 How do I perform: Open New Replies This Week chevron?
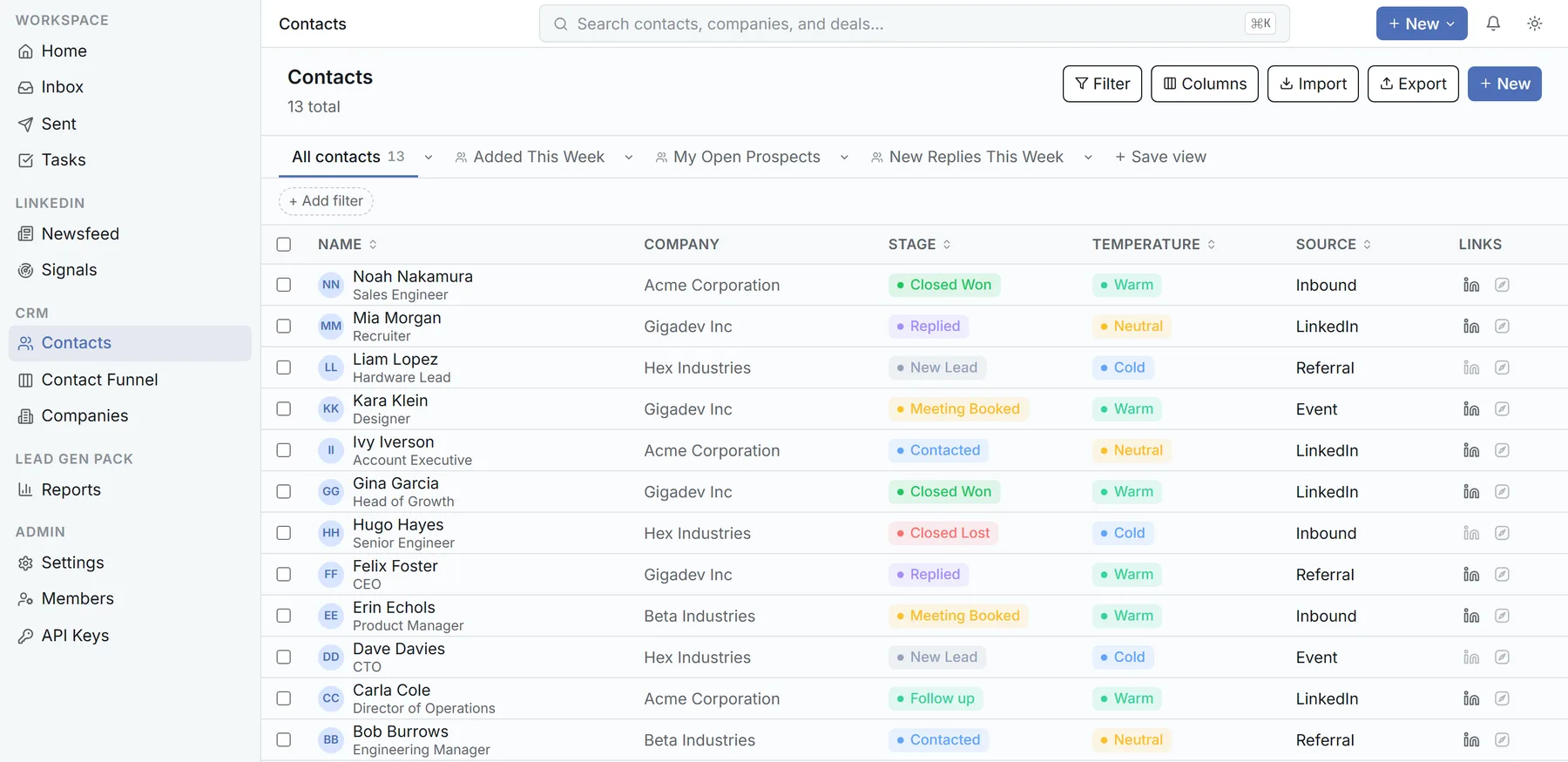1088,158
